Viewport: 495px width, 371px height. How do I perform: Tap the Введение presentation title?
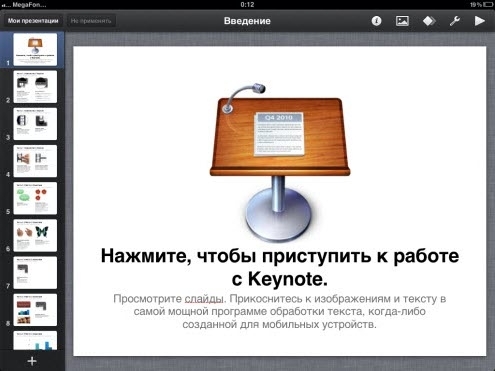click(x=247, y=21)
